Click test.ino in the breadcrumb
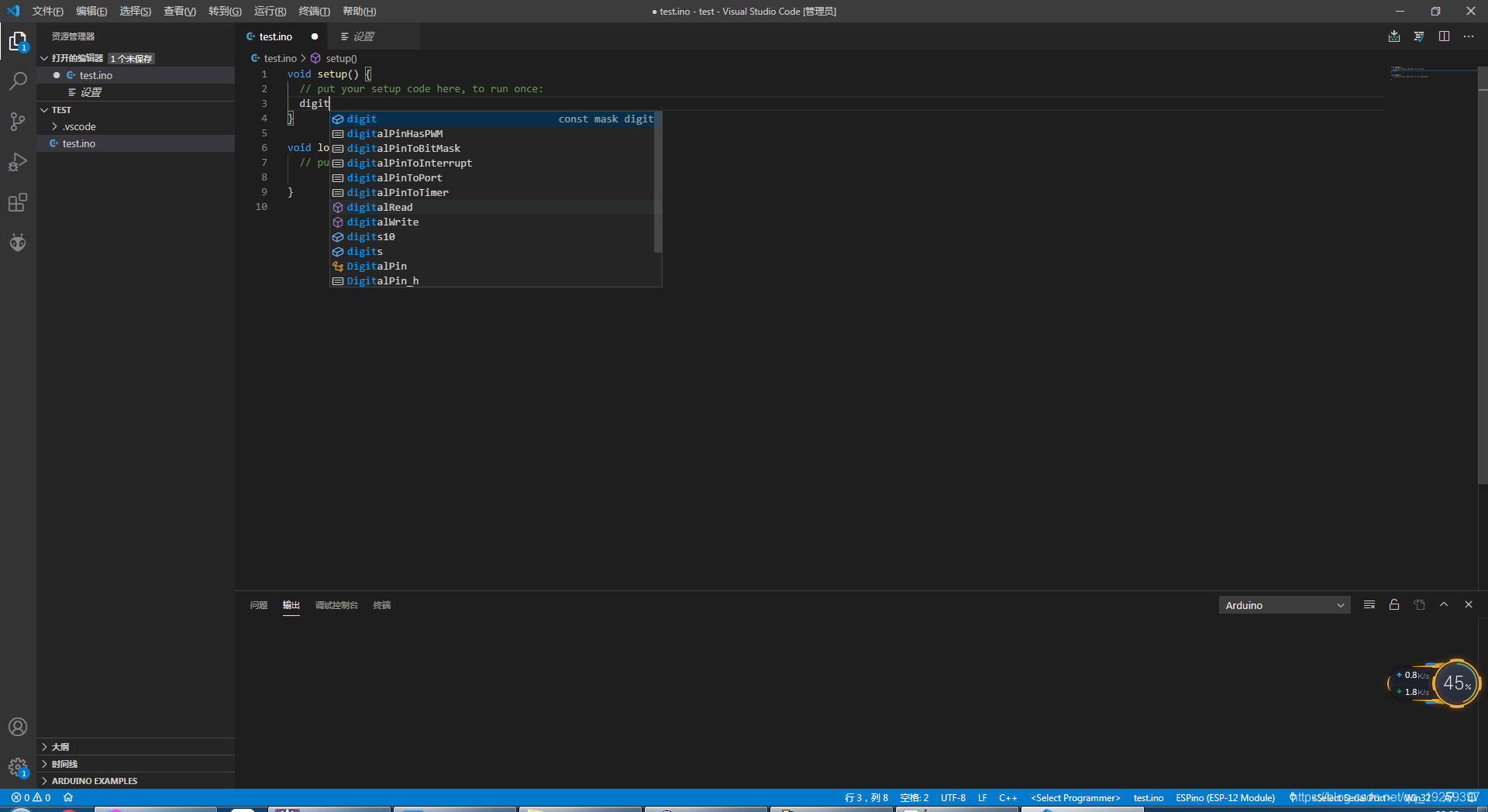The height and width of the screenshot is (812, 1488). 280,58
